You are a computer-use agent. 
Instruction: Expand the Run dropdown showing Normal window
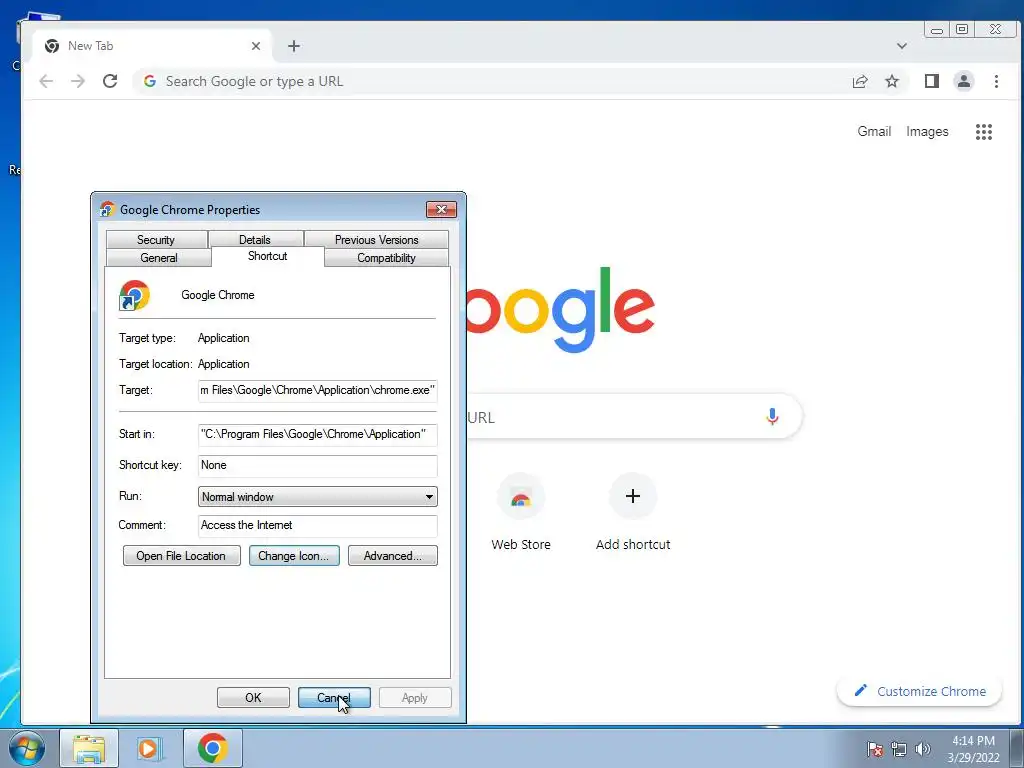(317, 497)
